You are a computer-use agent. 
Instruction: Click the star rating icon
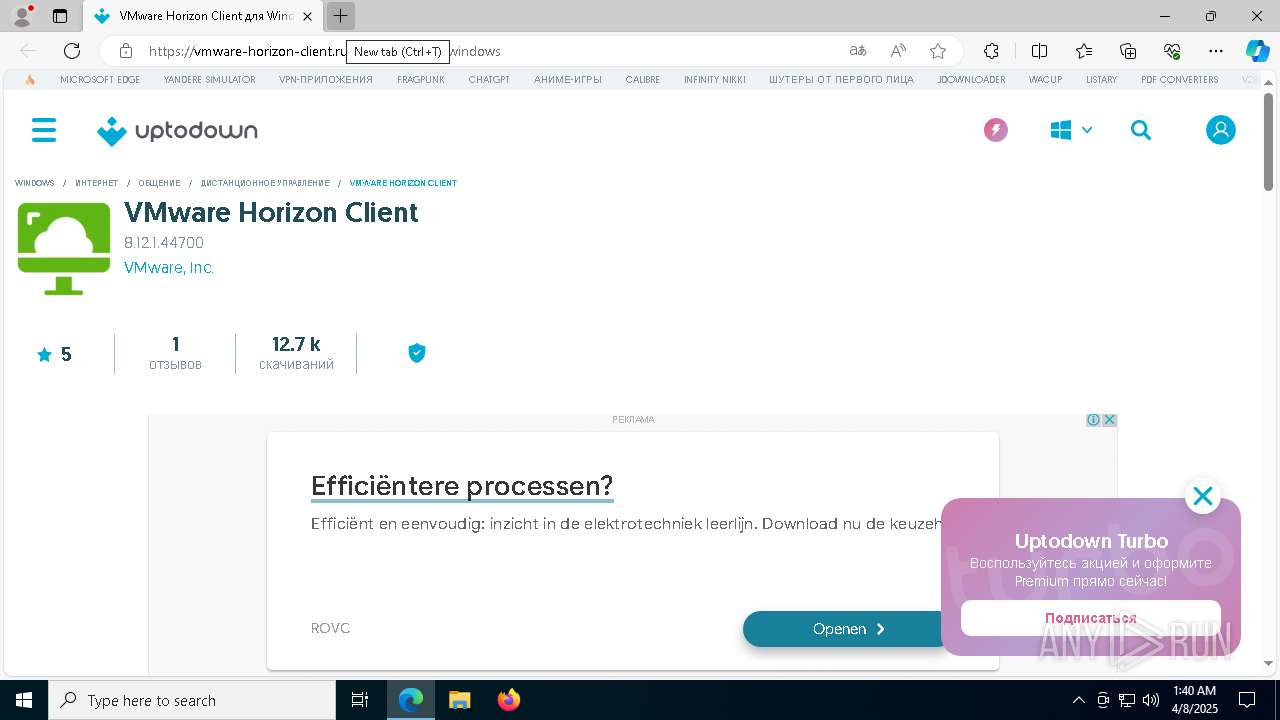tap(44, 355)
